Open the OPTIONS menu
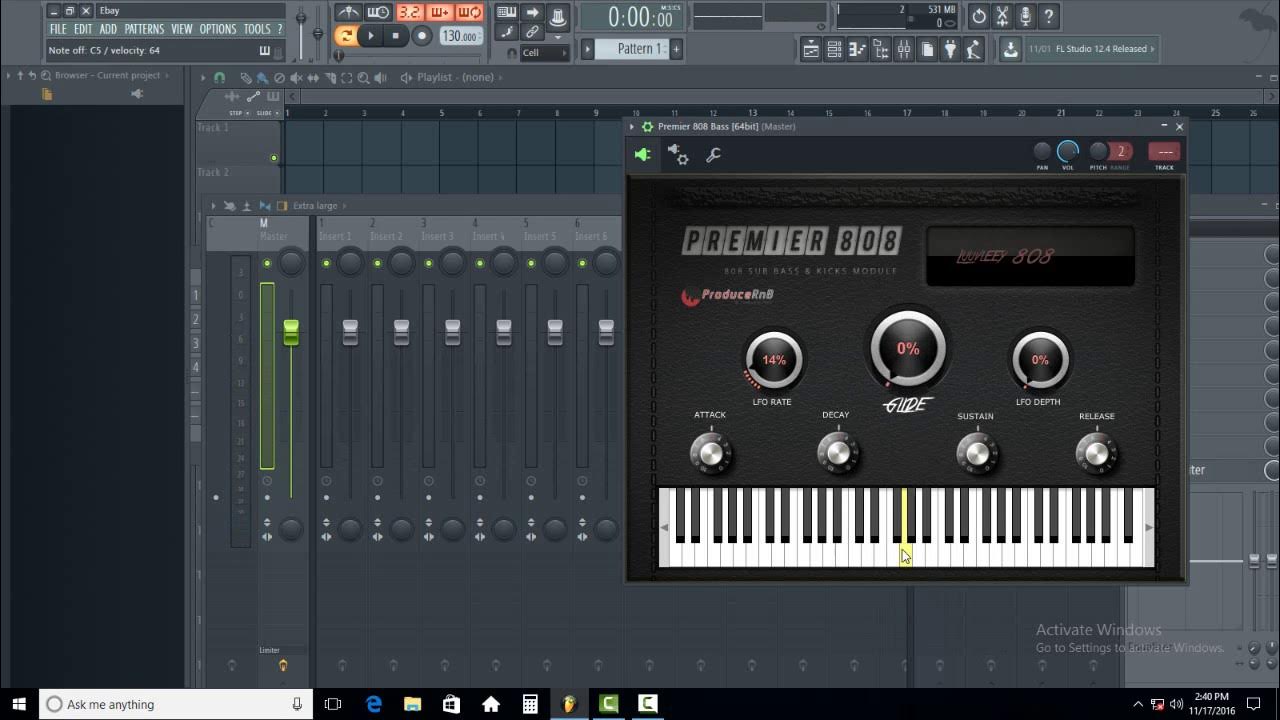Viewport: 1280px width, 720px height. coord(218,29)
